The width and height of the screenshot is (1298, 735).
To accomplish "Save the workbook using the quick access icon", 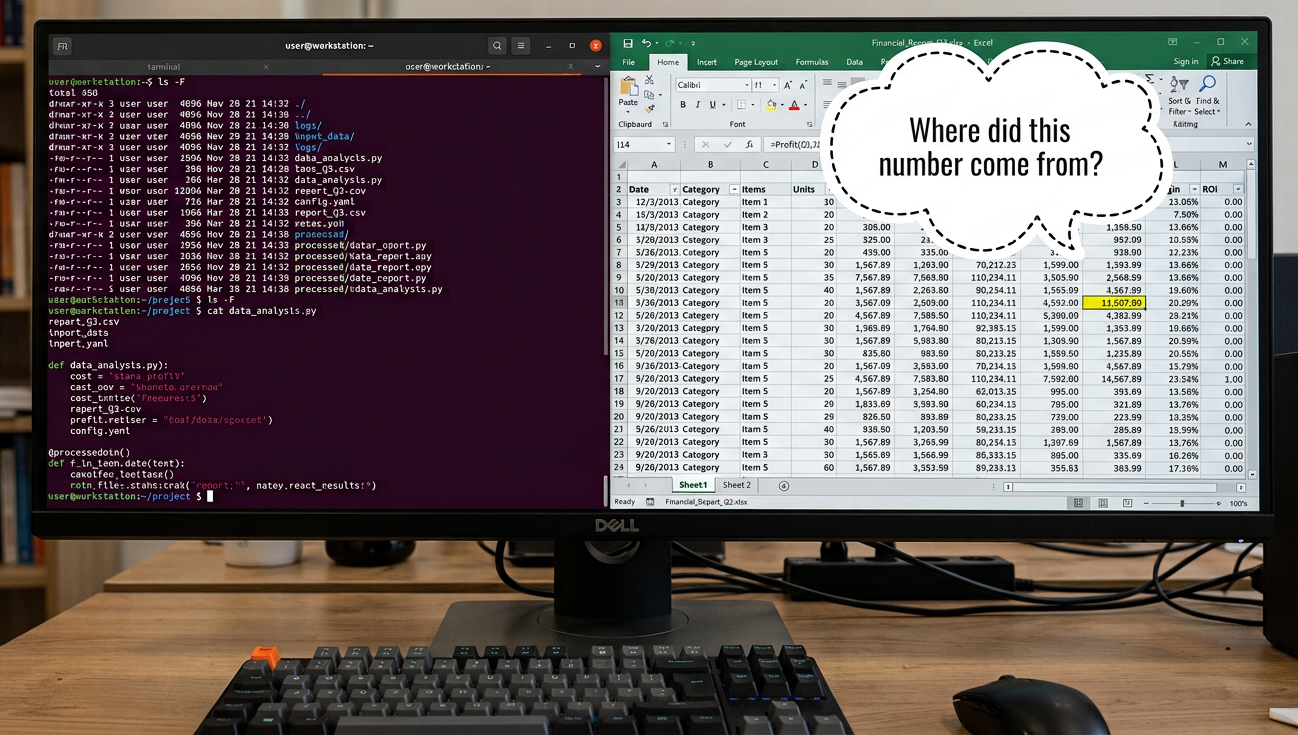I will click(x=628, y=43).
